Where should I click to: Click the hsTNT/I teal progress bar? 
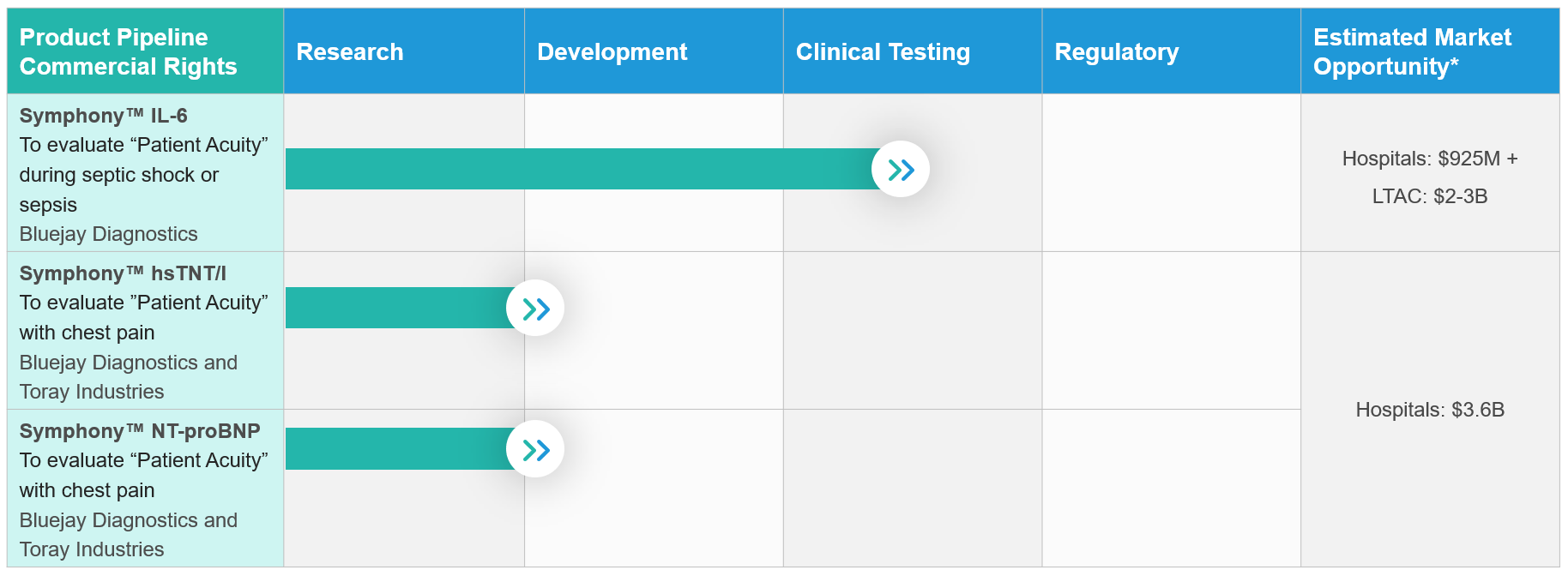click(x=401, y=308)
